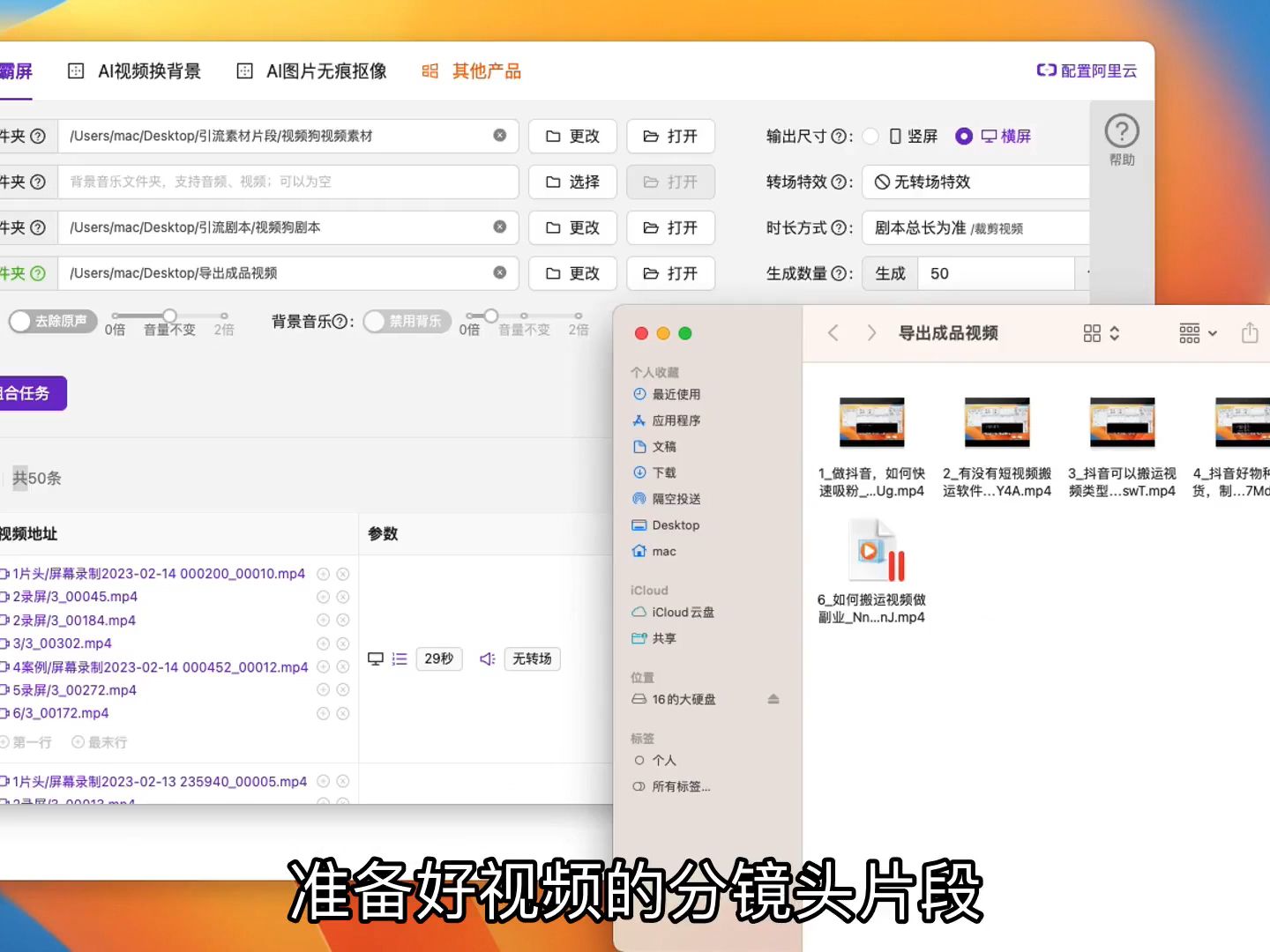Image resolution: width=1270 pixels, height=952 pixels.
Task: Click 打开 for 视频狗剧本 folder
Action: pyautogui.click(x=670, y=227)
